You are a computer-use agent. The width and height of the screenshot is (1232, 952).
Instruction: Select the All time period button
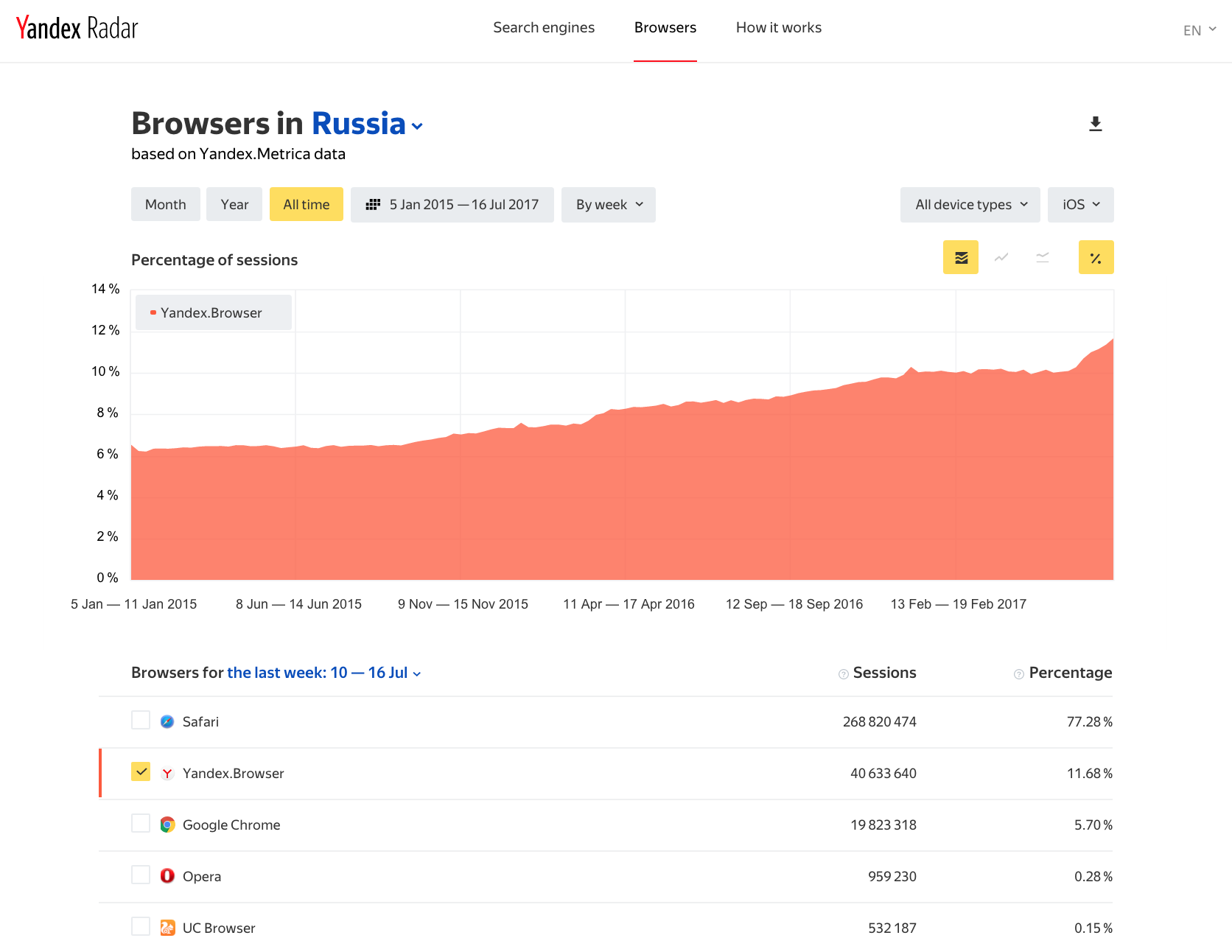(x=307, y=205)
